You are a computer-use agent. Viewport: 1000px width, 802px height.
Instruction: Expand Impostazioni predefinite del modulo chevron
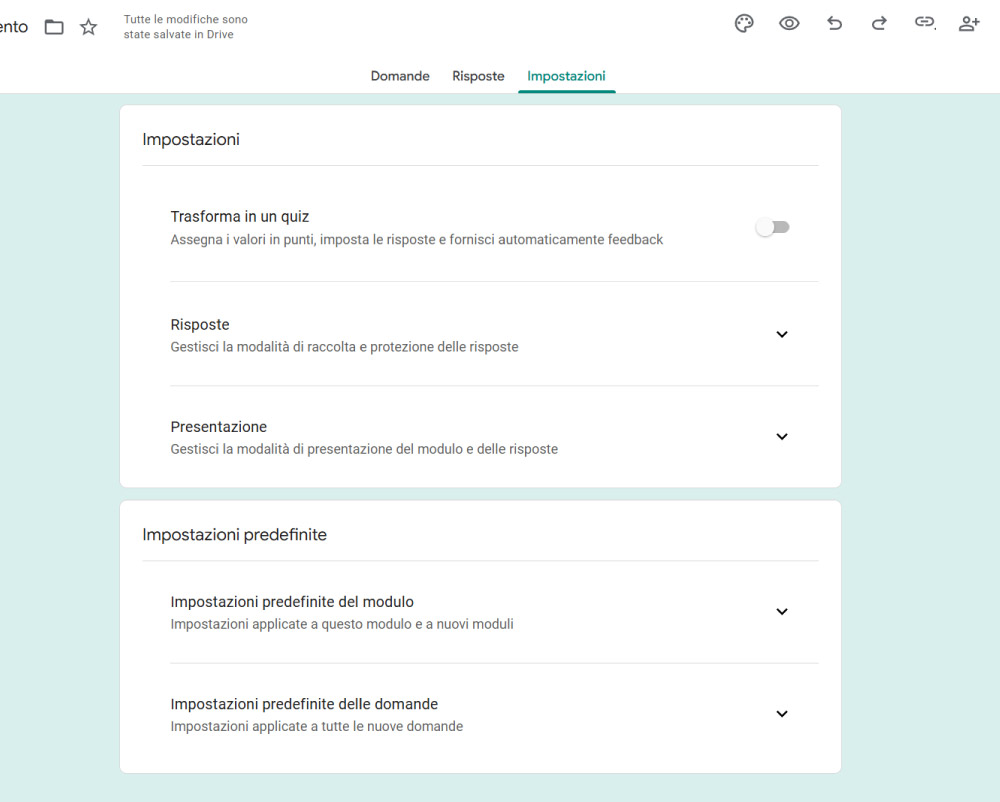[782, 611]
